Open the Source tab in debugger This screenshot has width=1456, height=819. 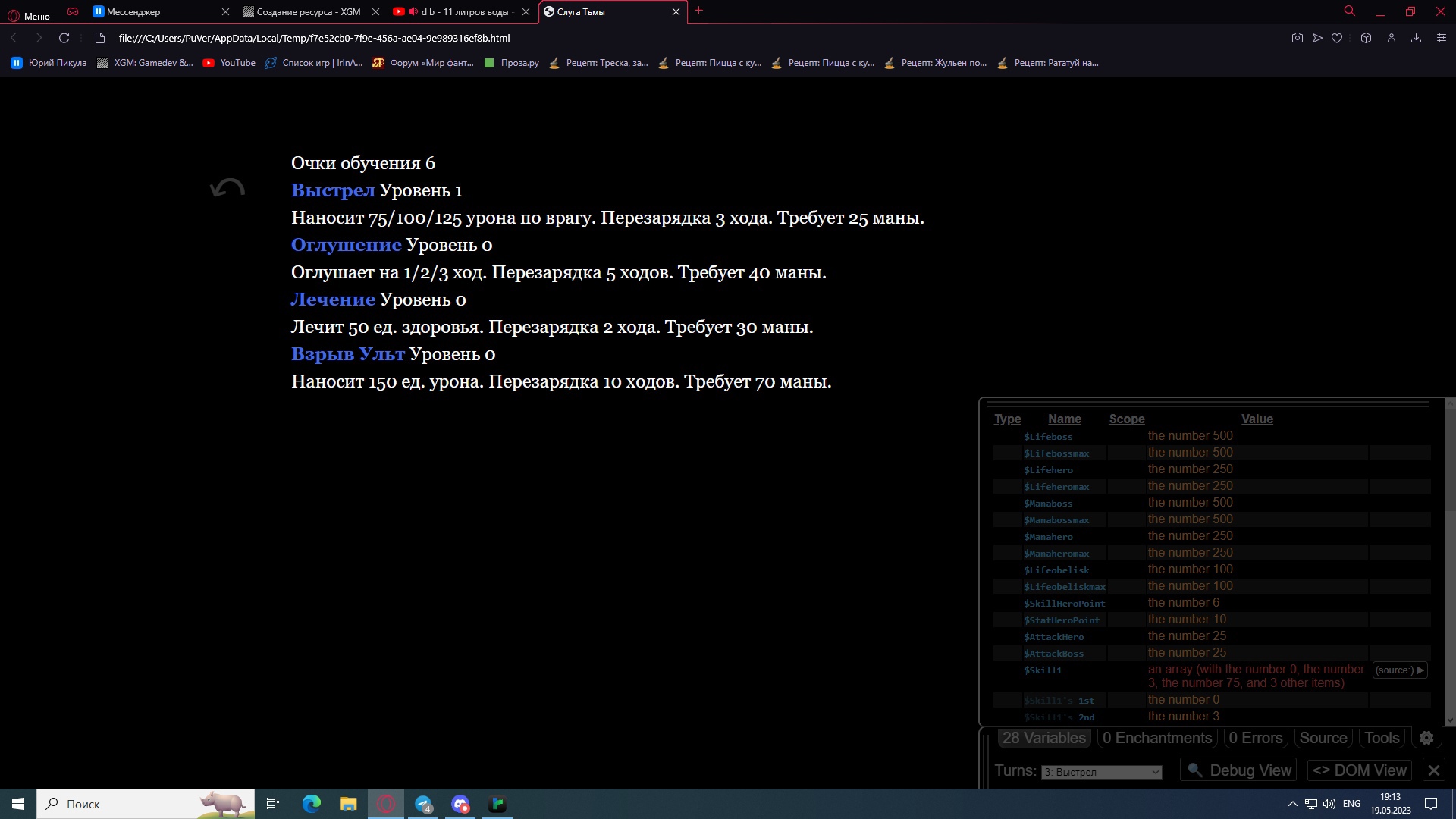coord(1323,738)
